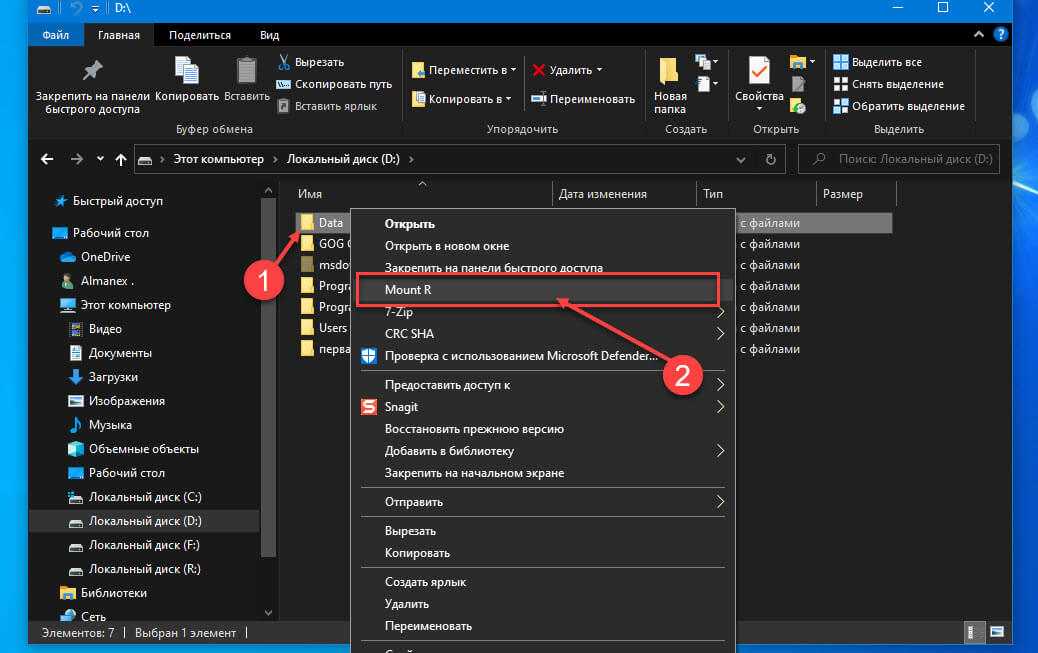Image resolution: width=1038 pixels, height=653 pixels.
Task: Click the Copy icon in ribbon
Action: click(187, 71)
